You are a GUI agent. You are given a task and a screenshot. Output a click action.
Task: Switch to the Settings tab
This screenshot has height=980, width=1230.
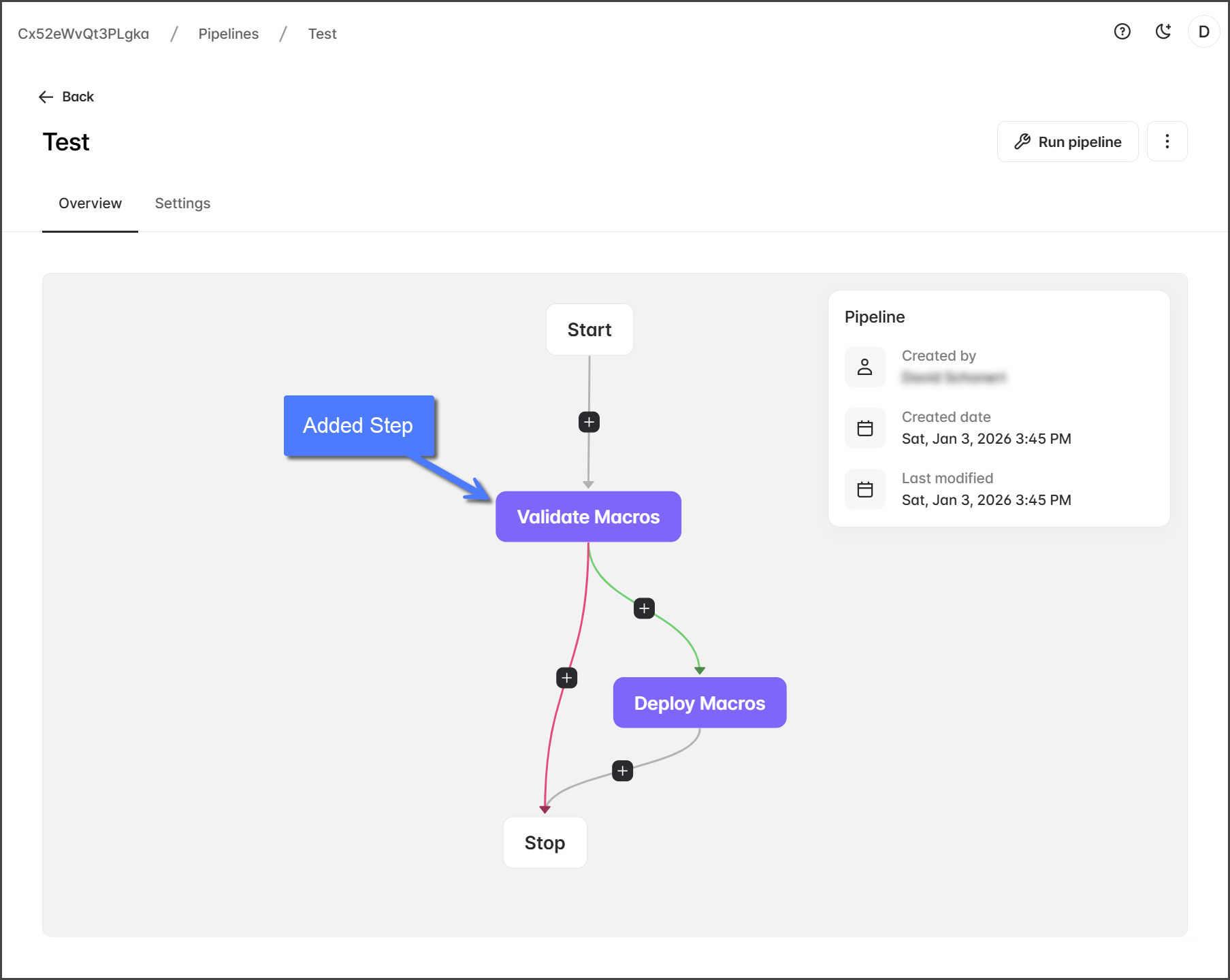tap(182, 203)
